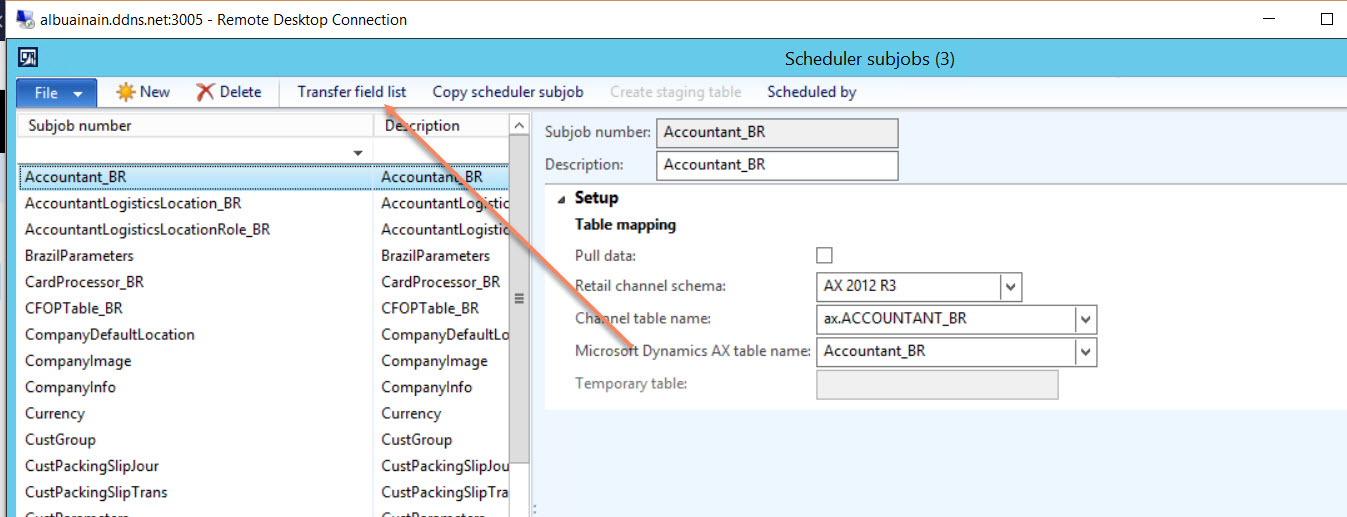Click the Channel table name field
Image resolution: width=1347 pixels, height=517 pixels.
pos(946,319)
